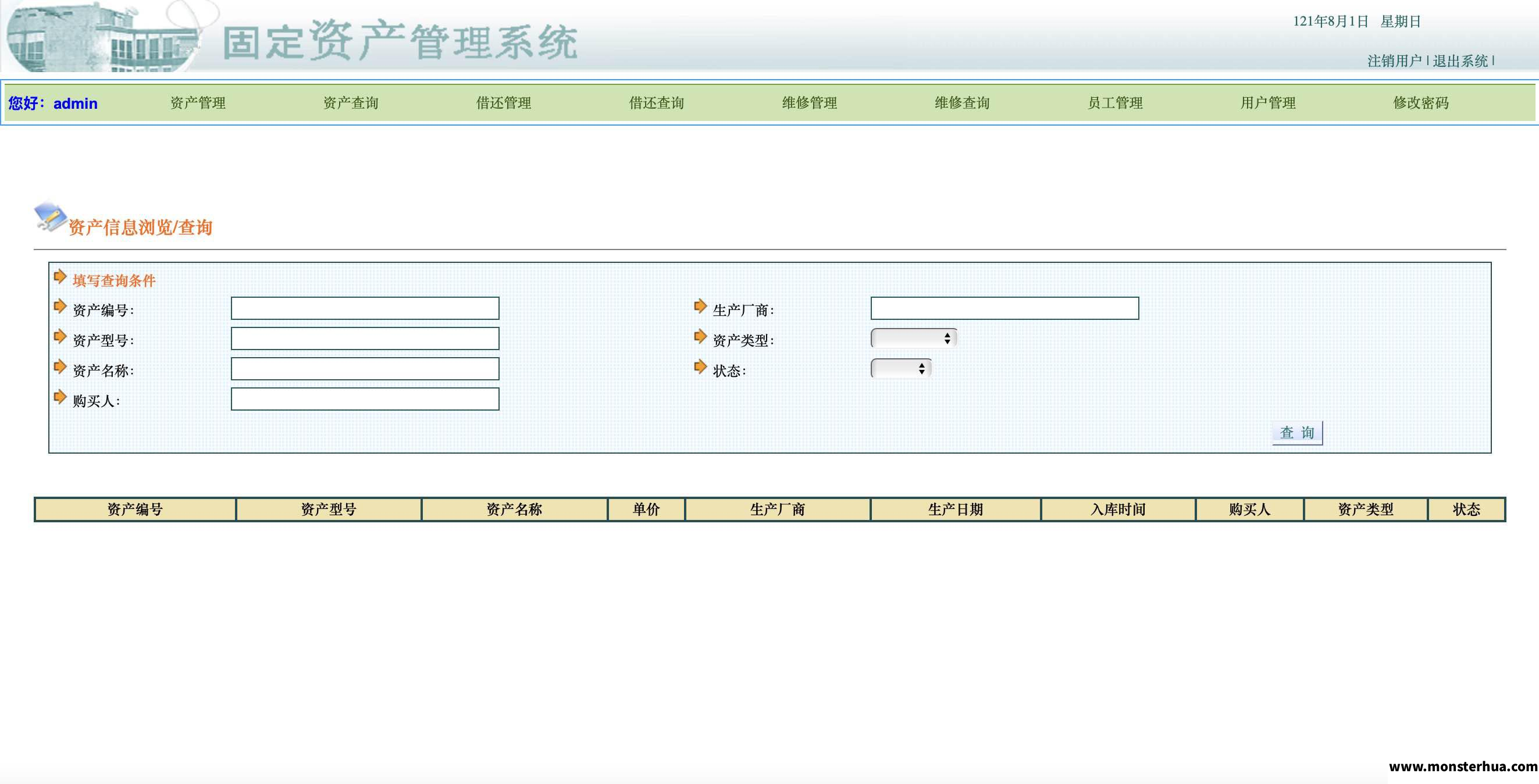
Task: Open the 借还管理 menu
Action: [504, 103]
